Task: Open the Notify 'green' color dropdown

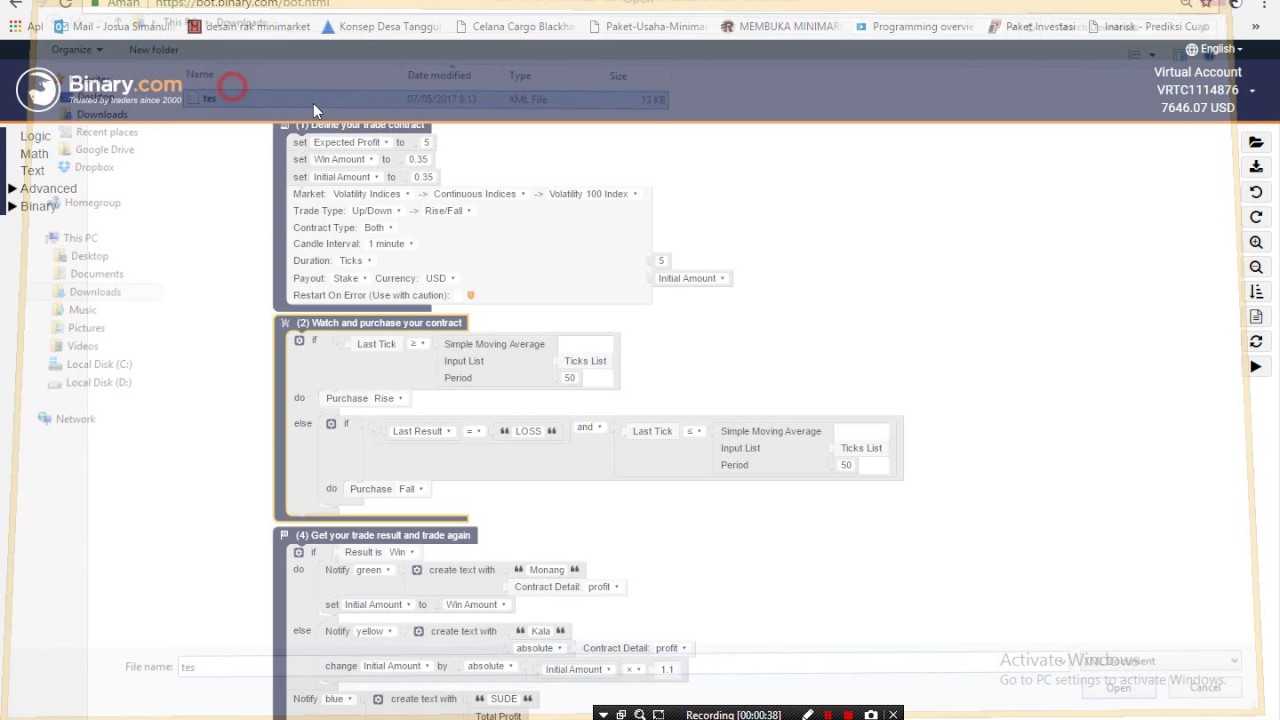Action: pyautogui.click(x=373, y=570)
